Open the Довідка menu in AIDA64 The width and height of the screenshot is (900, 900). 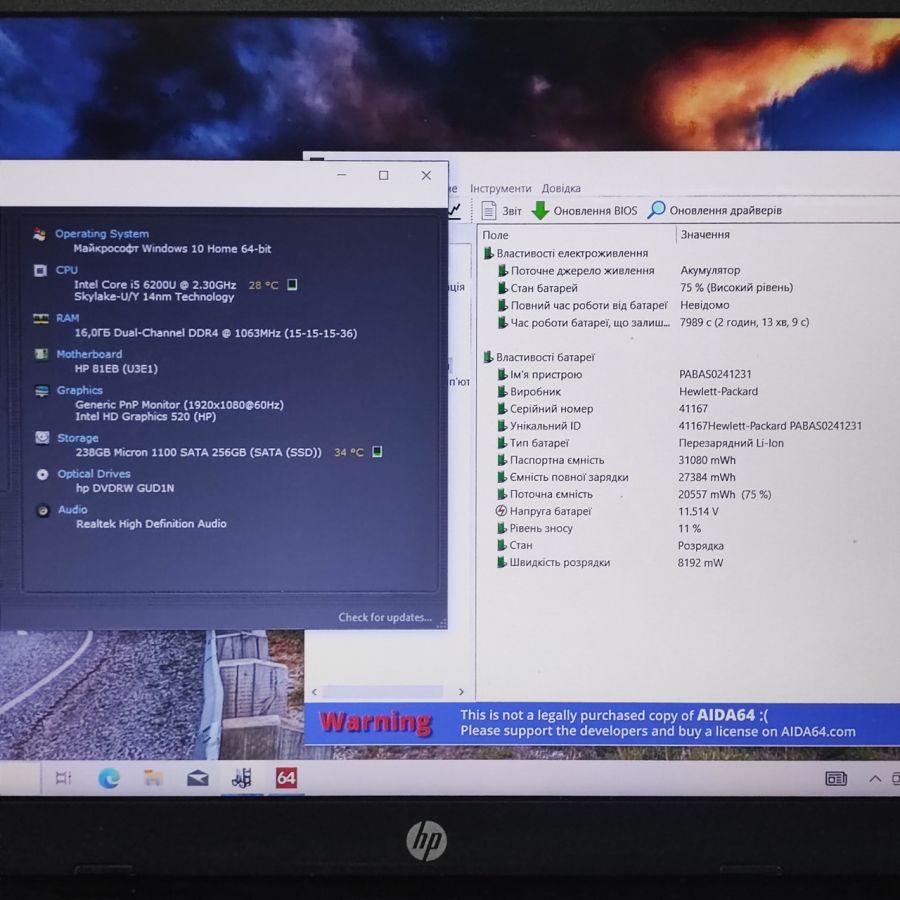561,188
